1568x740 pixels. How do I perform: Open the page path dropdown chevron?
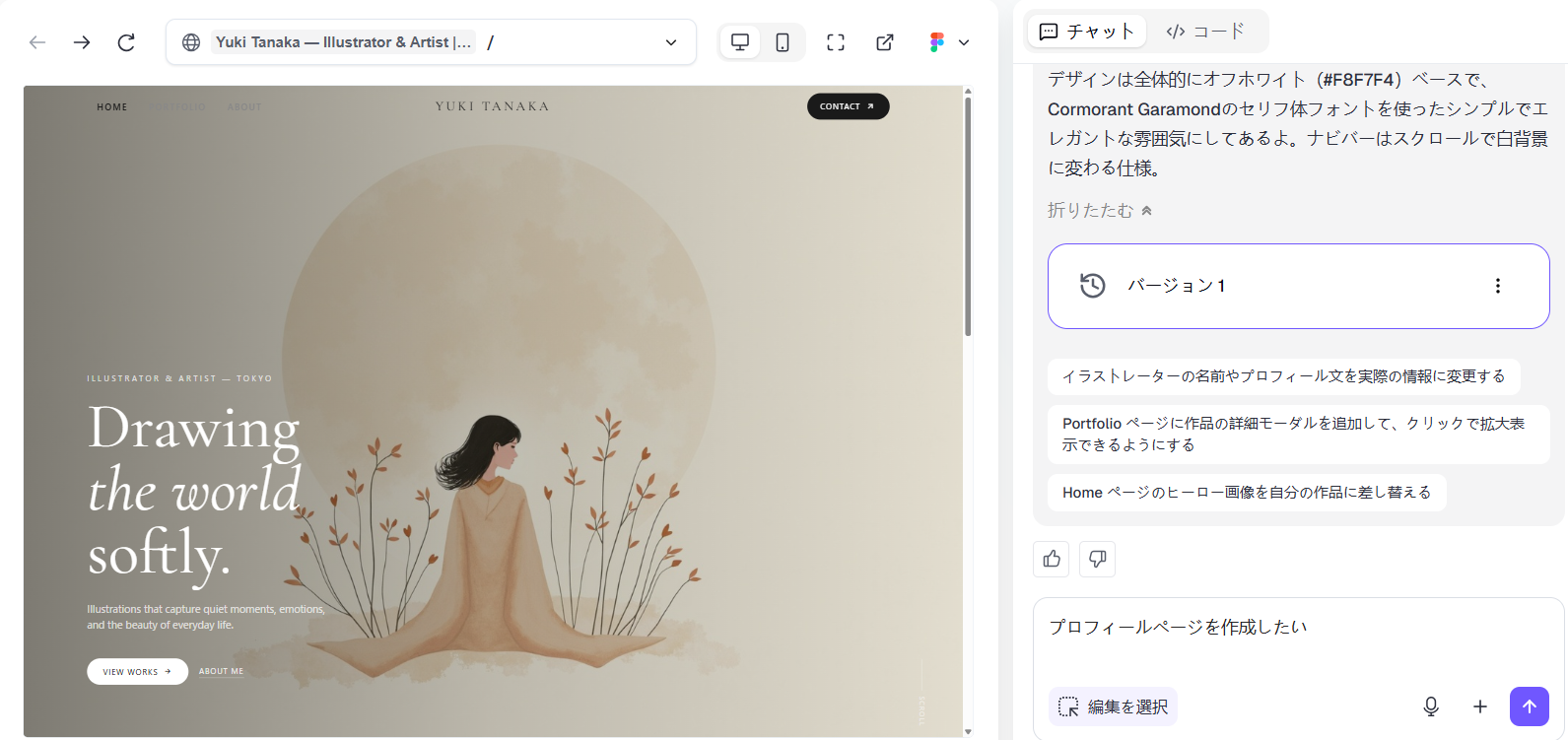coord(671,42)
